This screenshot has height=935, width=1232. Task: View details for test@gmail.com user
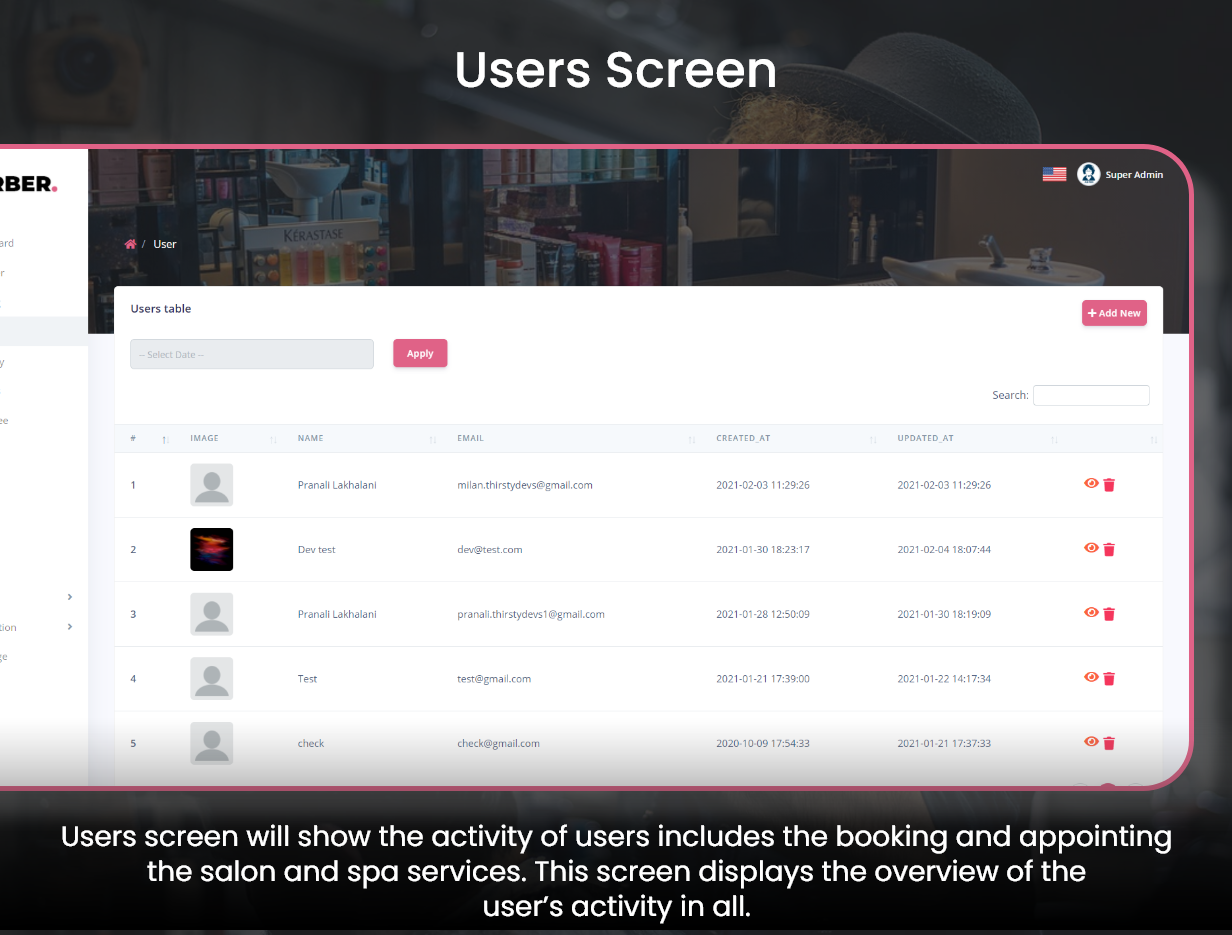(1091, 677)
